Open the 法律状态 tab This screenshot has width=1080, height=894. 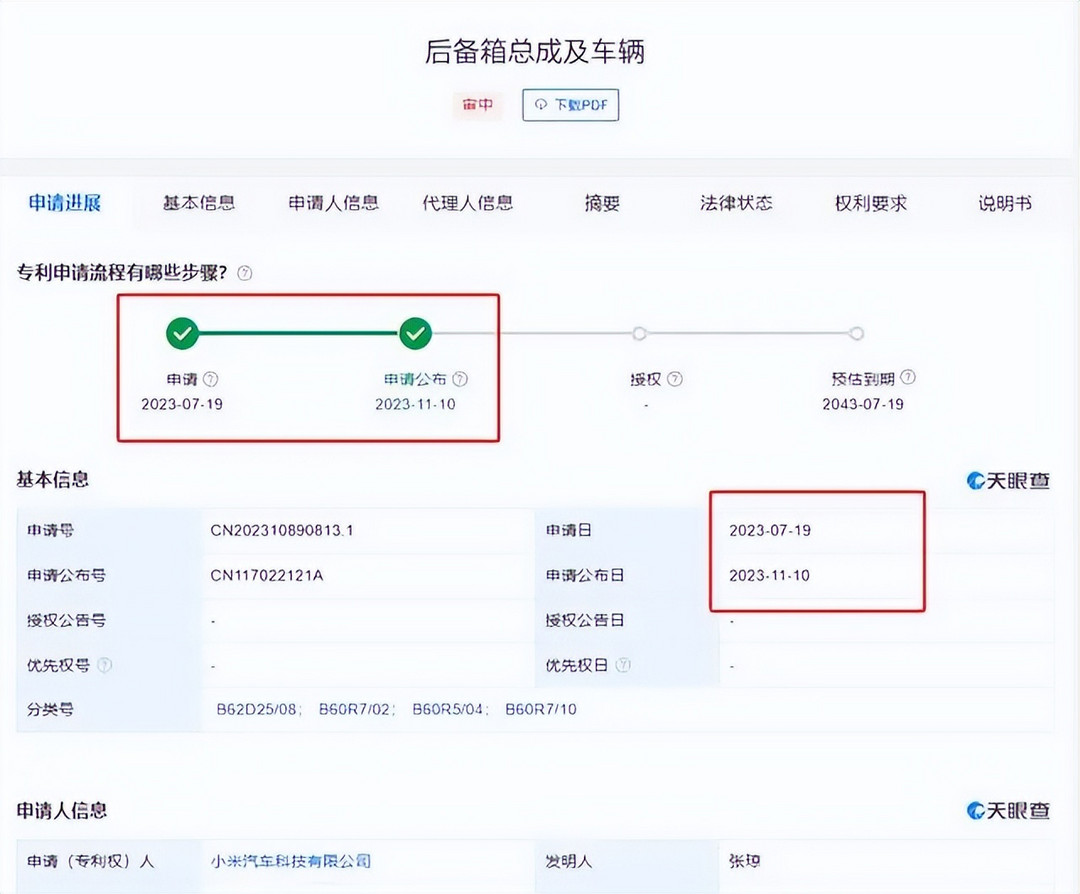[x=736, y=202]
